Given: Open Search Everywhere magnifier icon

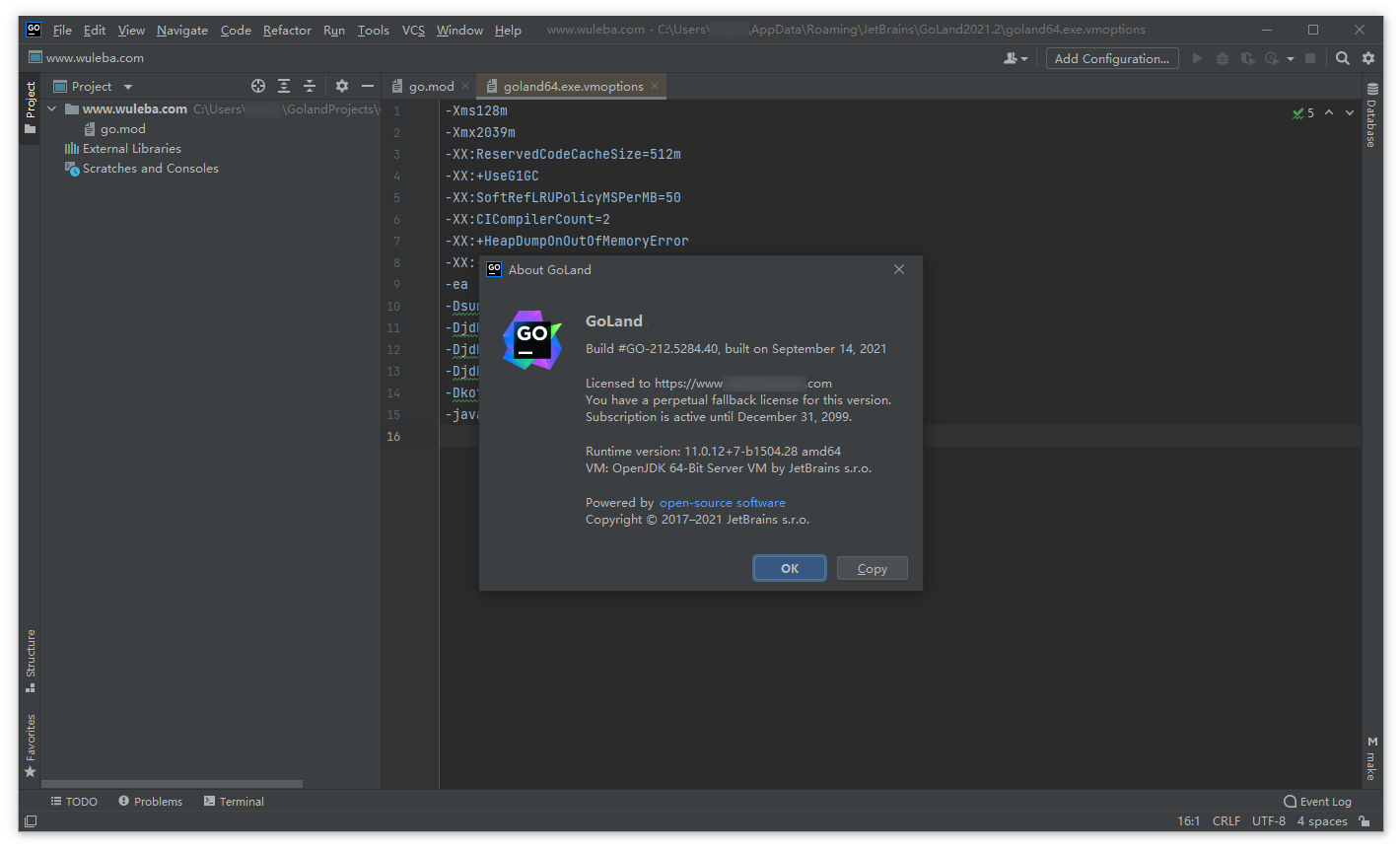Looking at the screenshot, I should tap(1343, 58).
